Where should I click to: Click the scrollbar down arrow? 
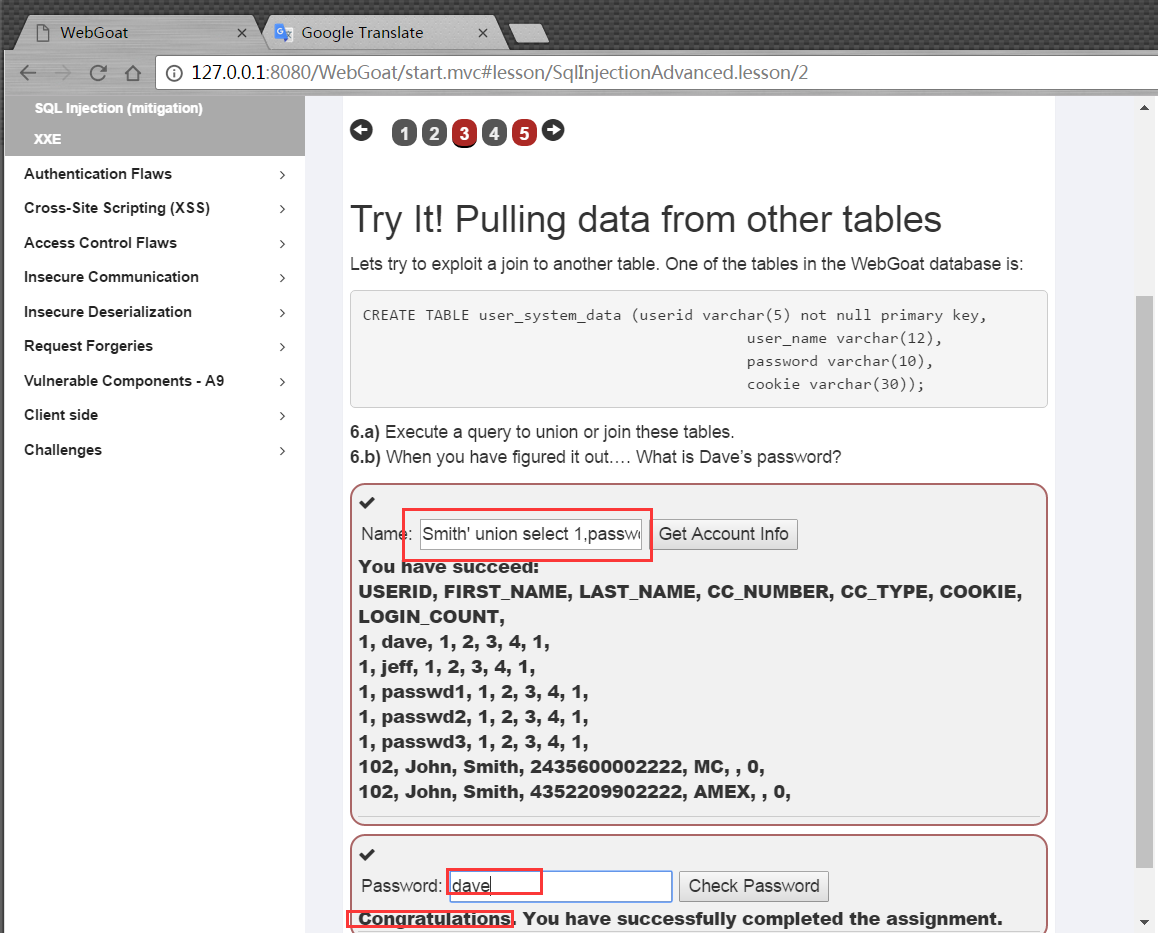[1144, 922]
